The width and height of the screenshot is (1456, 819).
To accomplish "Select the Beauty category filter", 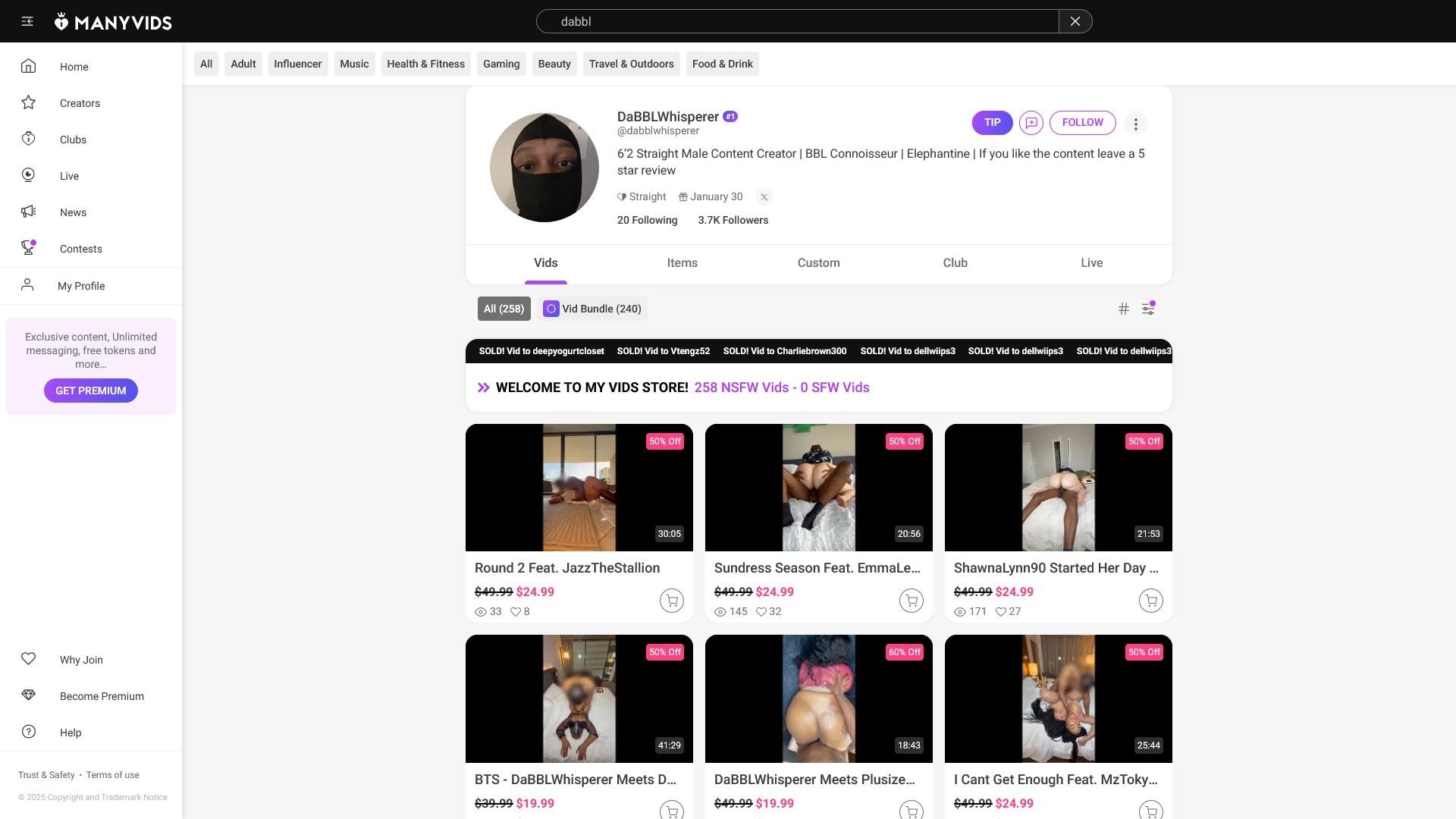I will point(554,64).
